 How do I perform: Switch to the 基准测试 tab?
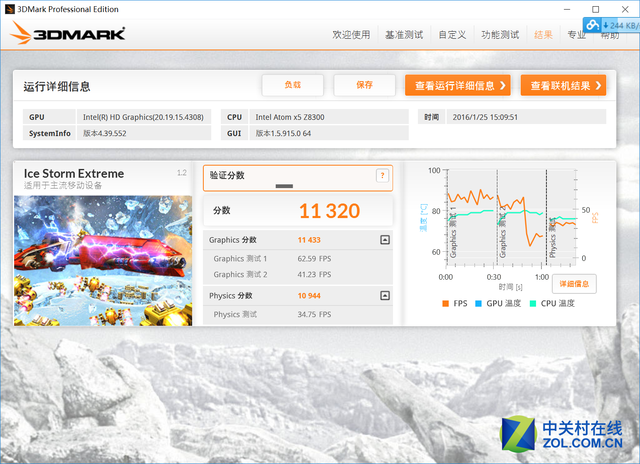[405, 35]
